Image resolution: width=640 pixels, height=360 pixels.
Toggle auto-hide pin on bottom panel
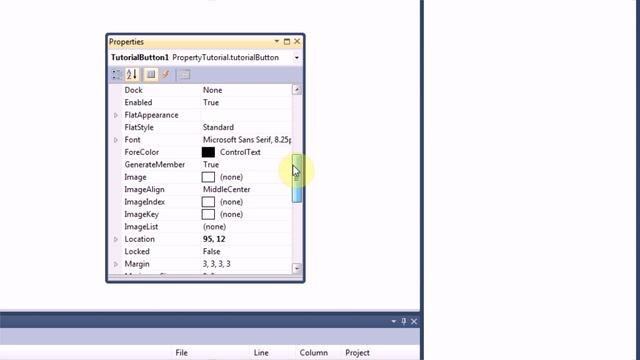[404, 321]
